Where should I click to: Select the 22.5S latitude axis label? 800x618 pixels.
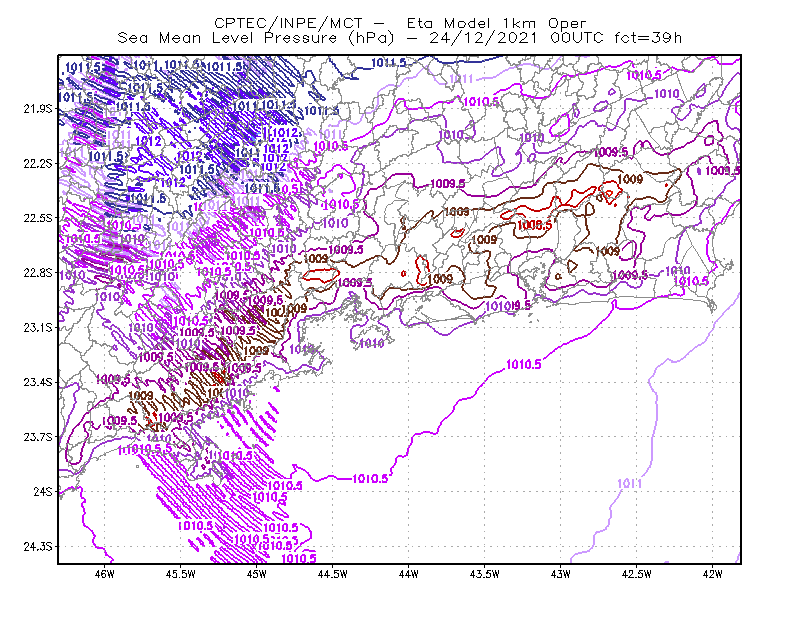click(38, 218)
